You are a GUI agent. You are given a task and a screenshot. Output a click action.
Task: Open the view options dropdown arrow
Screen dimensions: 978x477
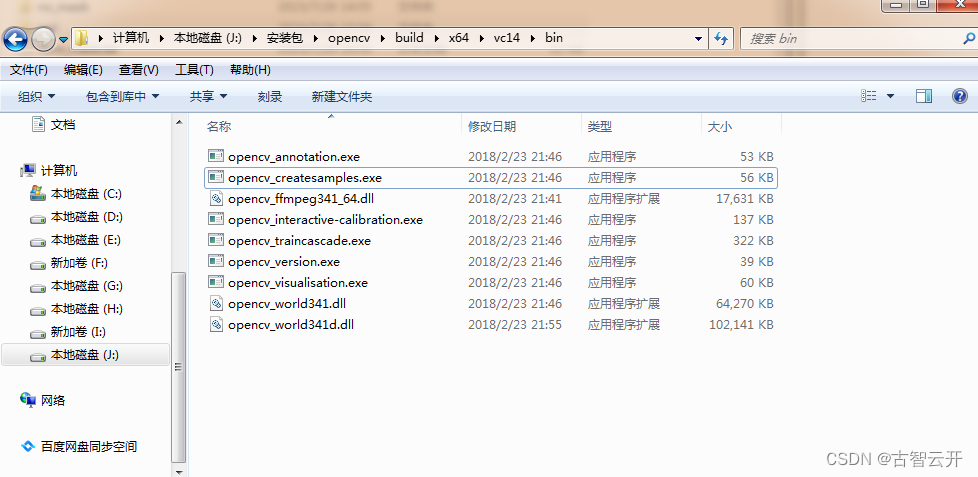coord(890,96)
